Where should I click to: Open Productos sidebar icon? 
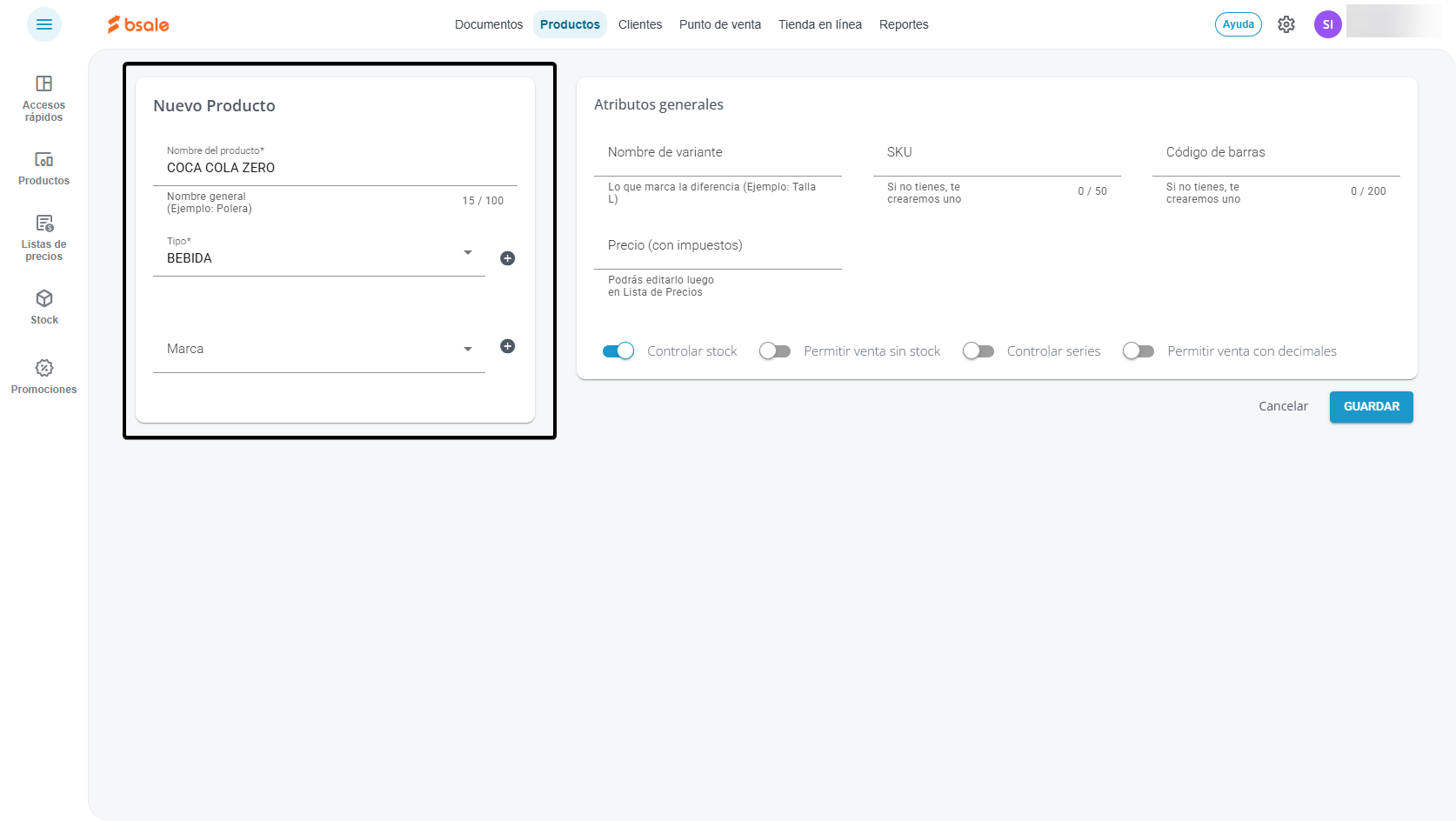click(43, 169)
